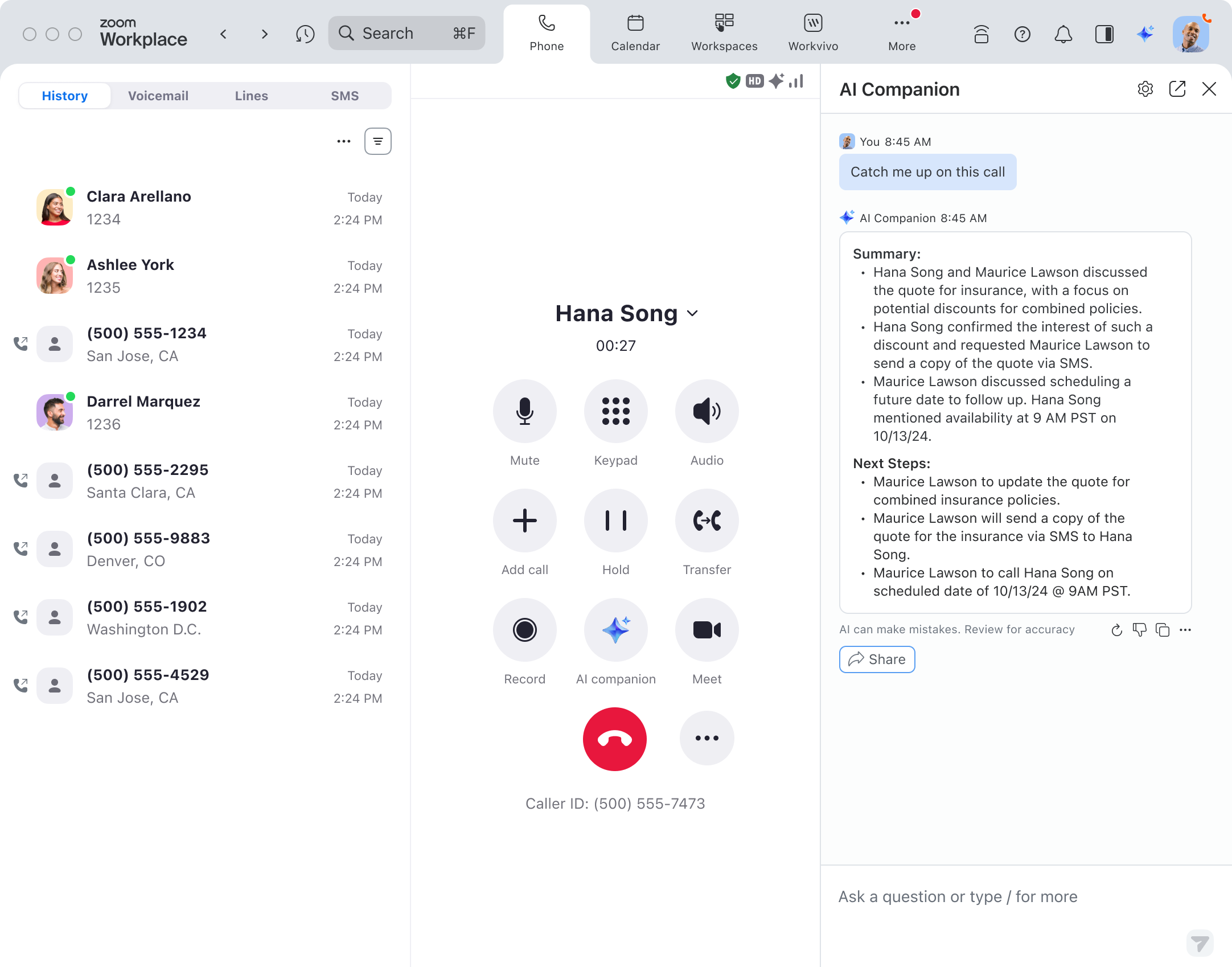Open the Keypad
The height and width of the screenshot is (967, 1232).
point(615,411)
